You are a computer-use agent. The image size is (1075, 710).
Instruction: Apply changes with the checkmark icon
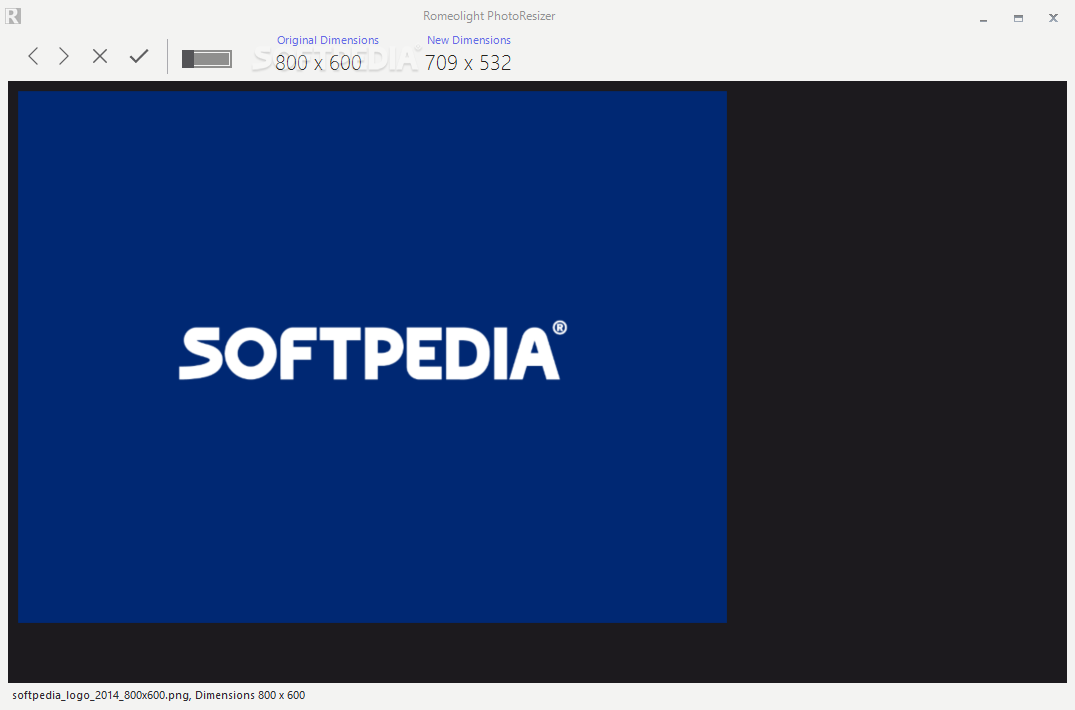coord(139,56)
